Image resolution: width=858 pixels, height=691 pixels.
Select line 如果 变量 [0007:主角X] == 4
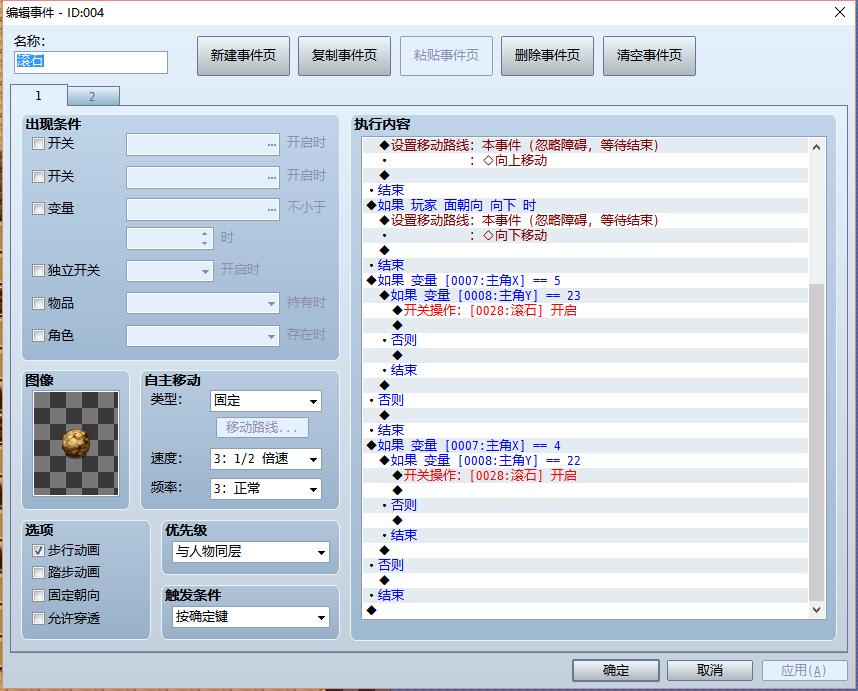[x=585, y=445]
